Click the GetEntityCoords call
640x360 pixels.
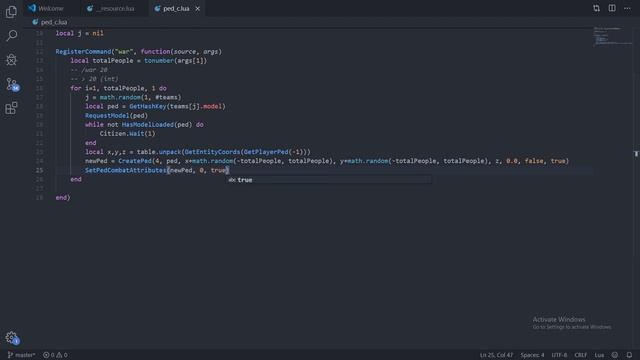point(212,152)
